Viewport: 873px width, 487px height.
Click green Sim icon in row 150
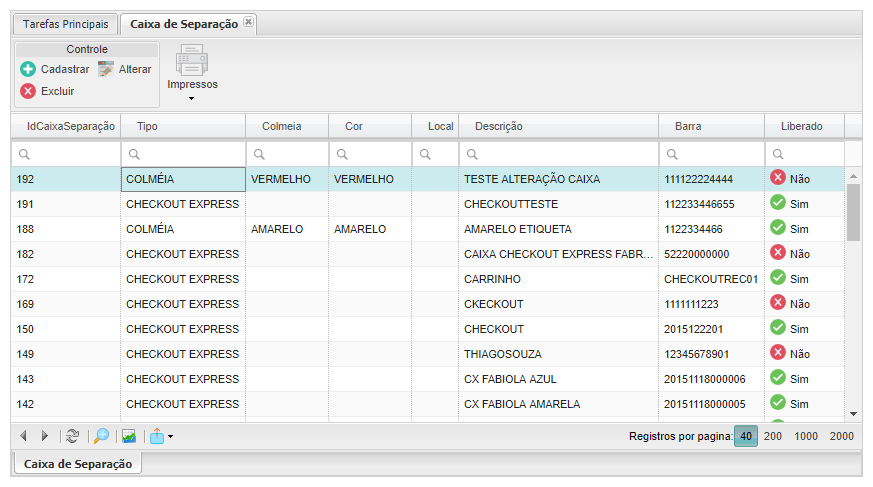point(778,328)
